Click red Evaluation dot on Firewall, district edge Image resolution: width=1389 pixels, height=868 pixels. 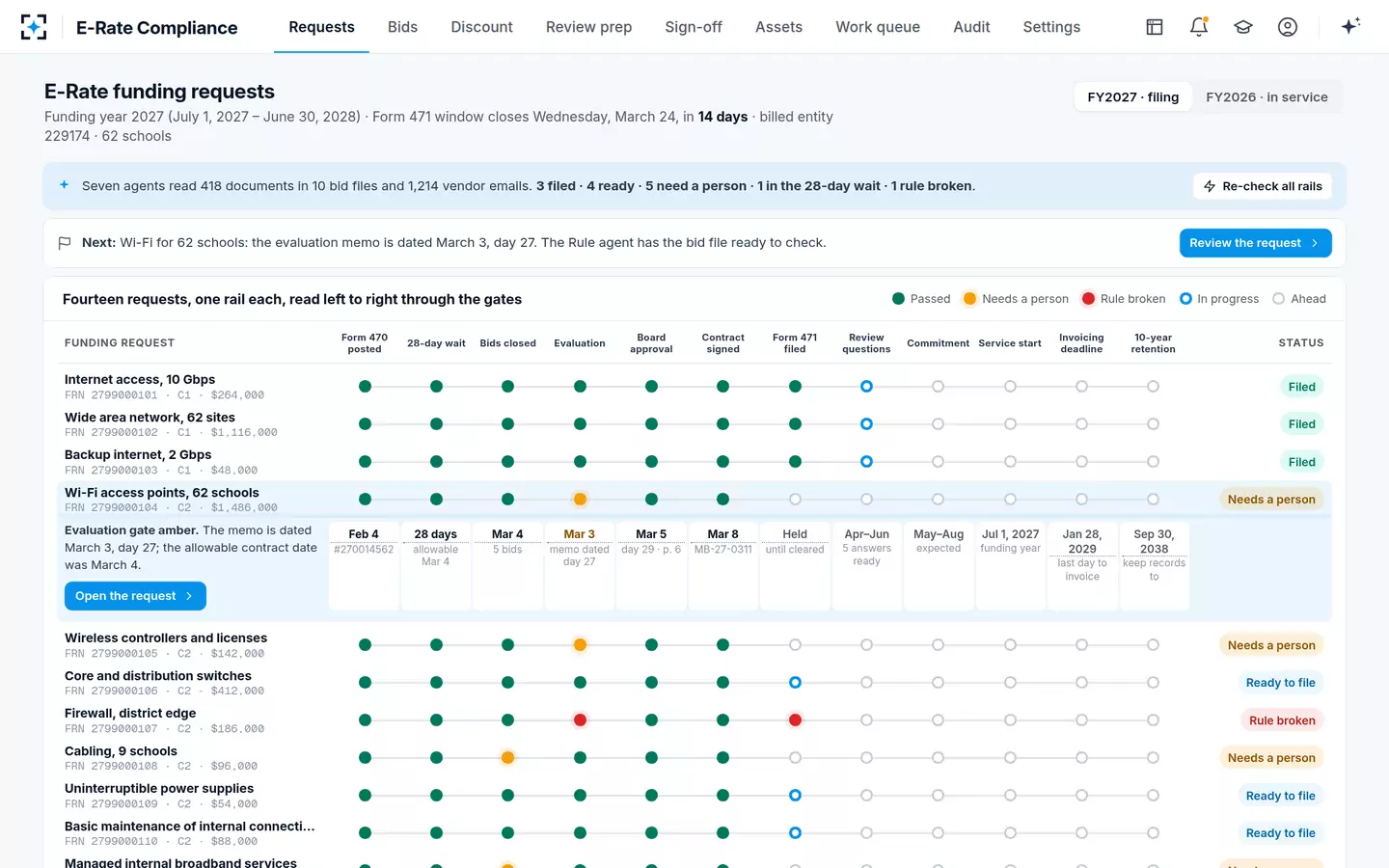[580, 720]
